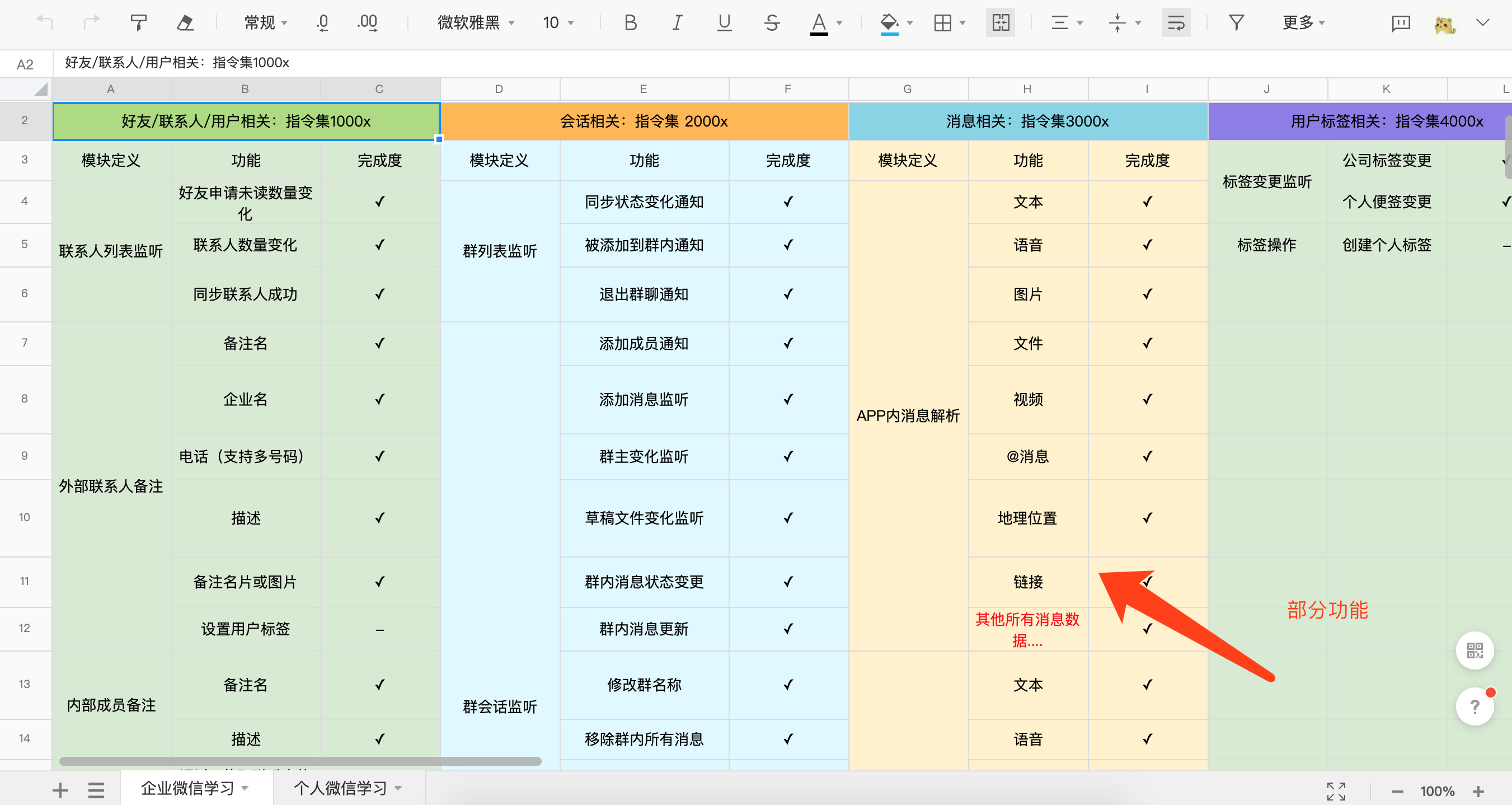The image size is (1512, 805).
Task: Open the help question mark button
Action: [1475, 706]
